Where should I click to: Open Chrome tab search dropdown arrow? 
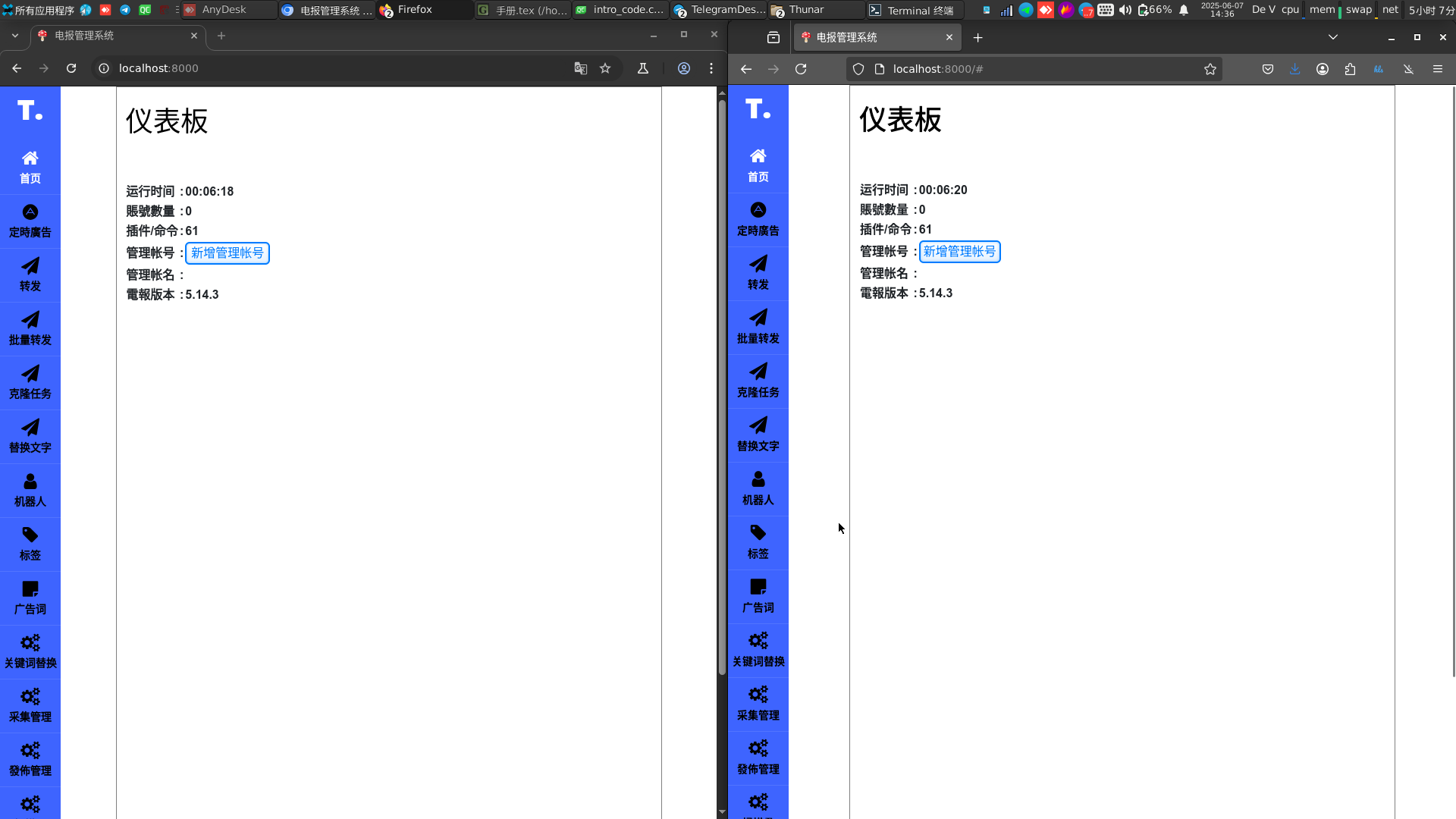coord(15,36)
